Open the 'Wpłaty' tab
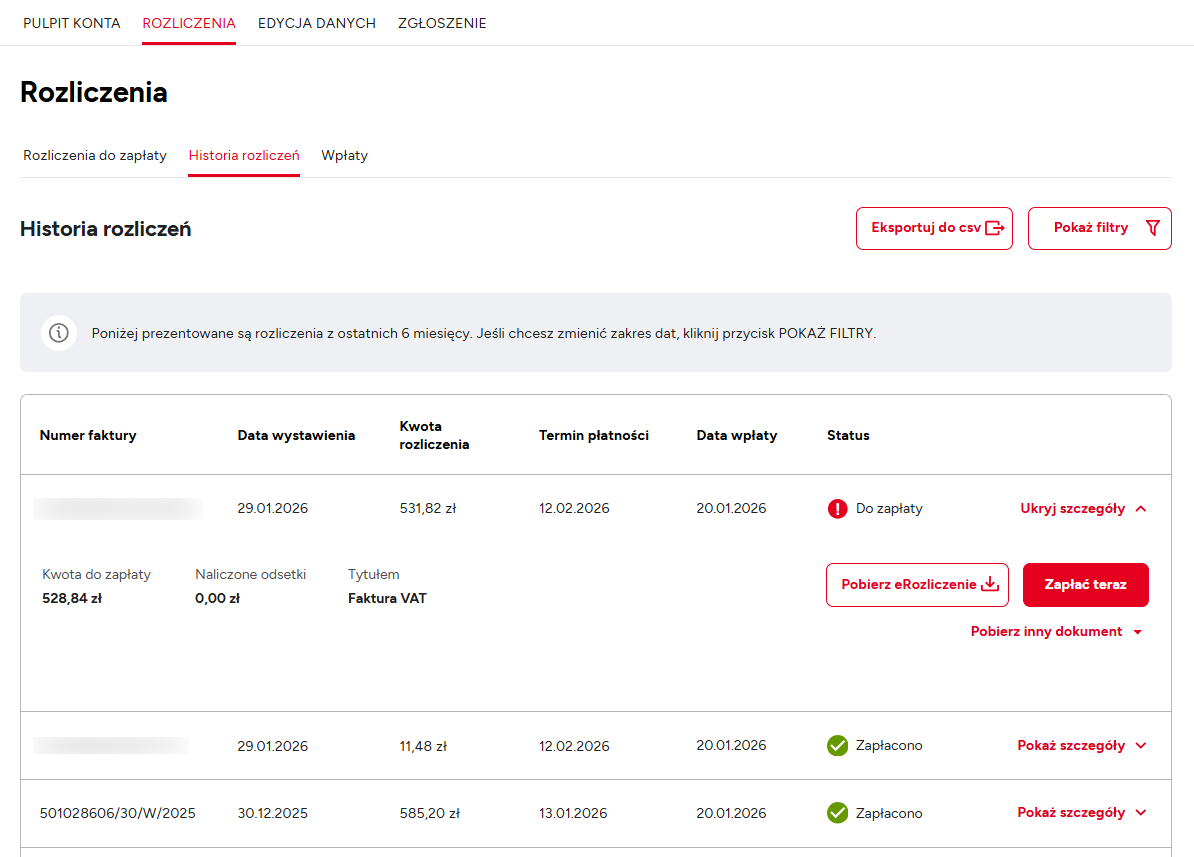This screenshot has height=857, width=1194. [x=344, y=156]
